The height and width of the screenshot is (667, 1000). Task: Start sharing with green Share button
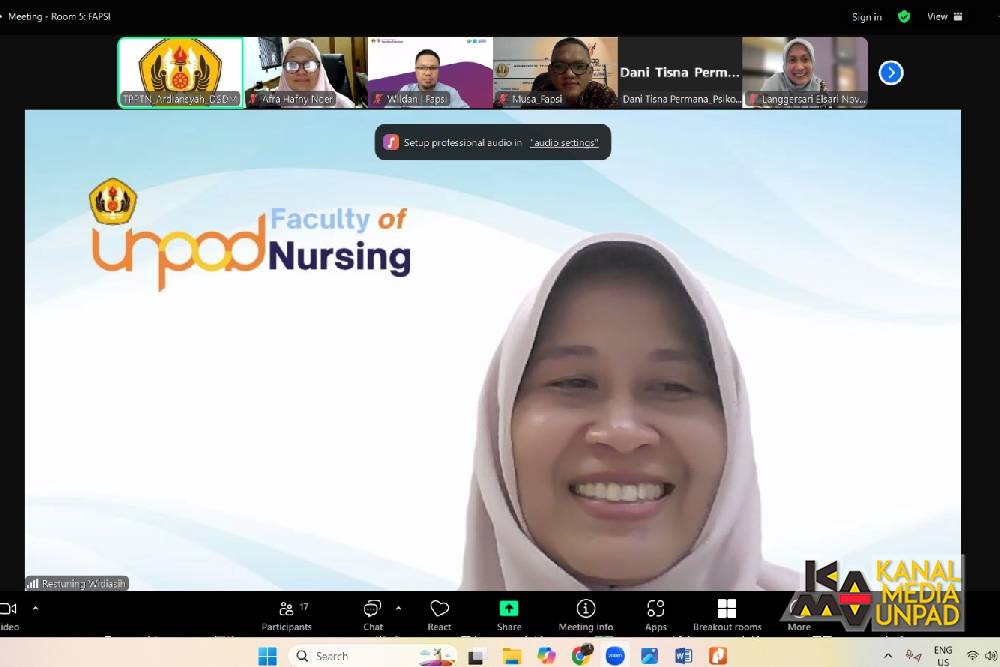(509, 612)
